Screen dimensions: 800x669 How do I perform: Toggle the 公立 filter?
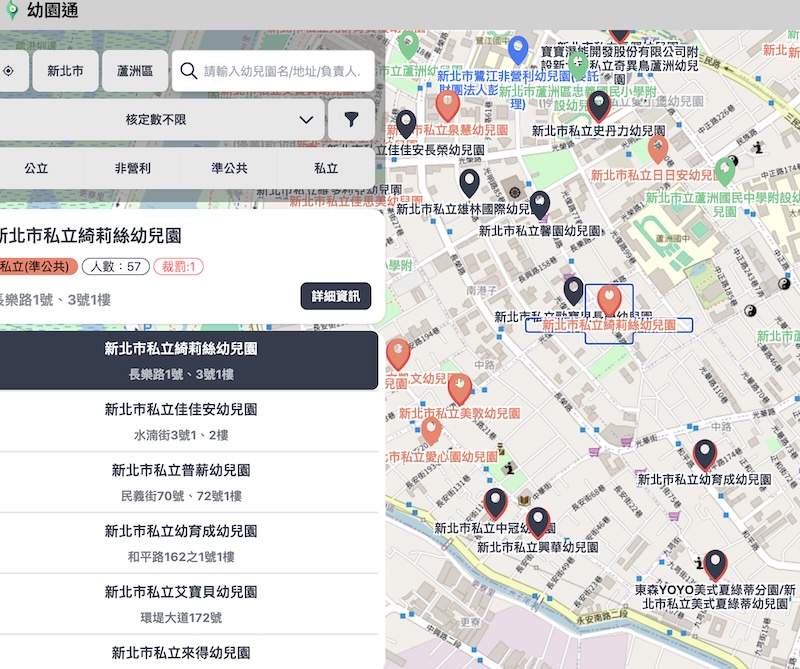[36, 168]
